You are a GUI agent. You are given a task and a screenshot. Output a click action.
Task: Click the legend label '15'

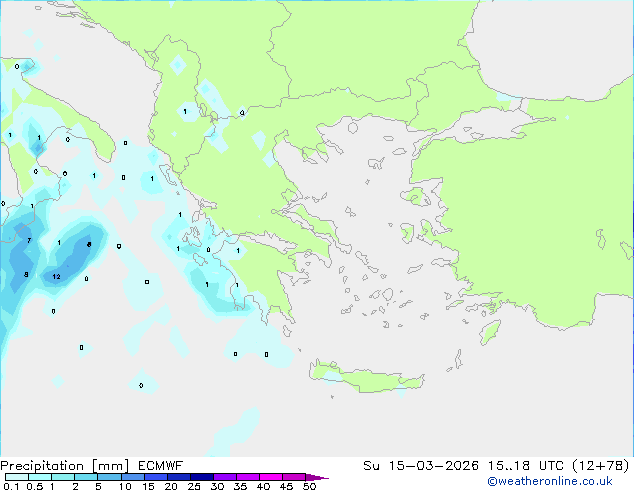point(148,486)
